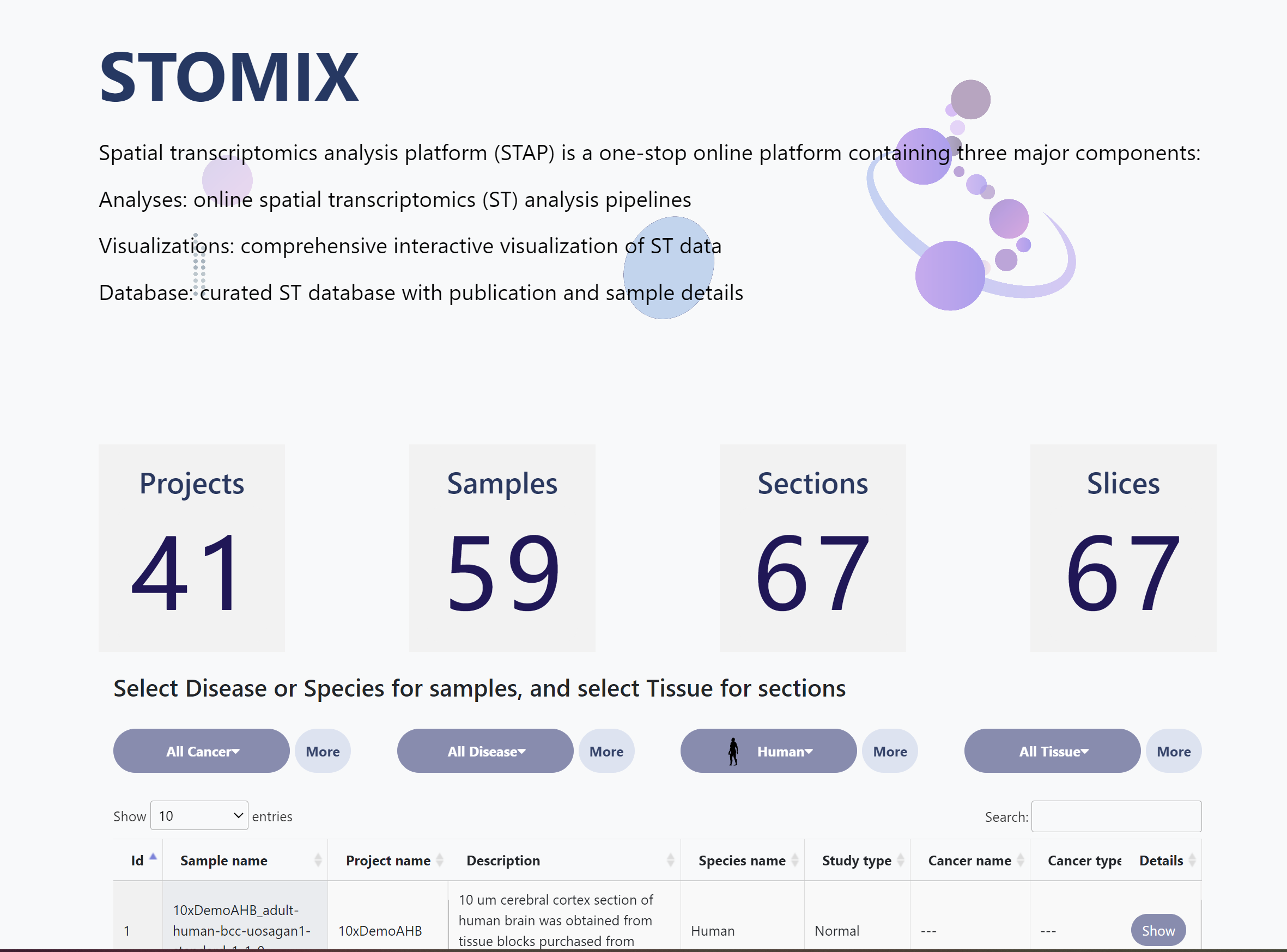
Task: Sort by Study type column arrows
Action: tap(900, 861)
